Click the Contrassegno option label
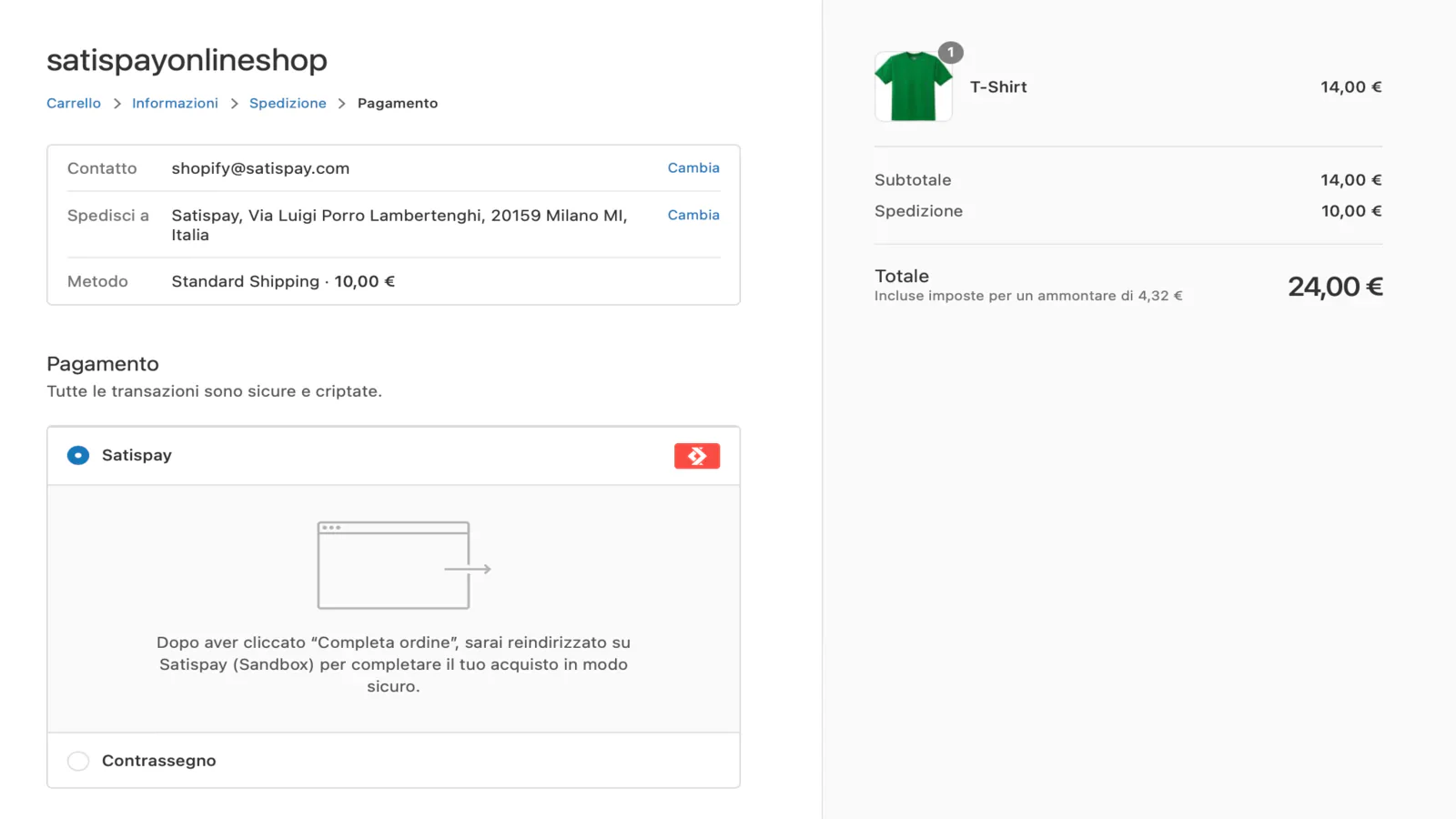 [159, 761]
